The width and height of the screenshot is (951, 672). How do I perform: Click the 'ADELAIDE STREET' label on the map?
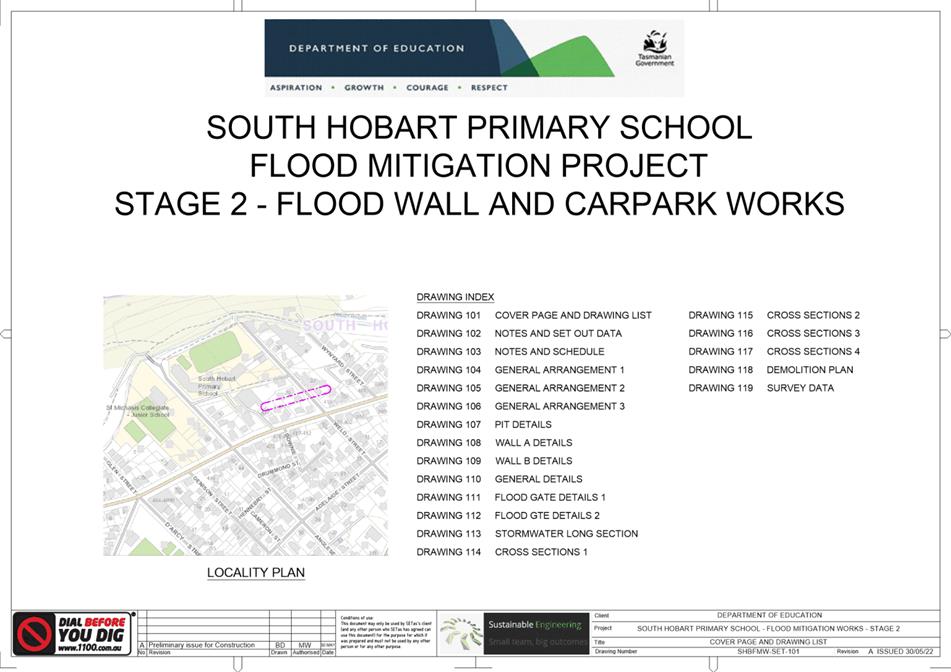(x=337, y=492)
